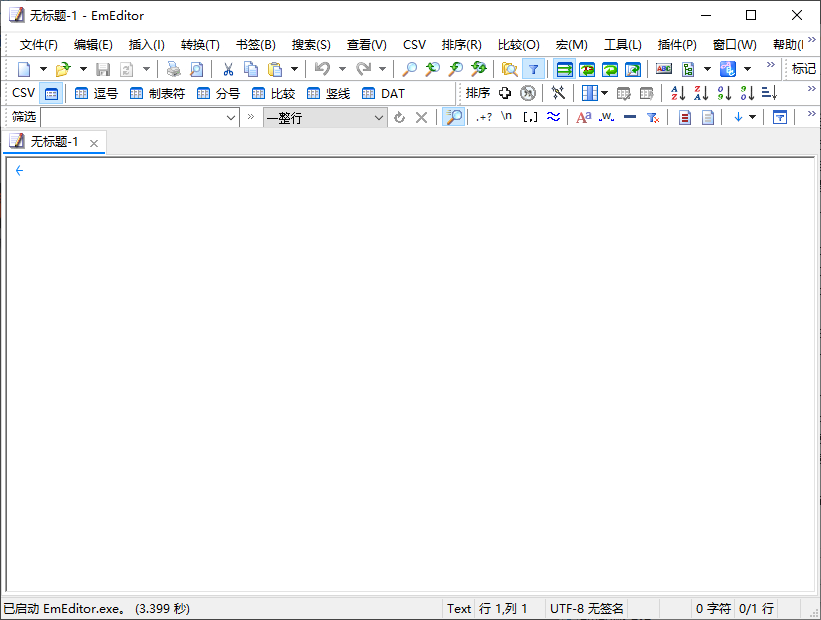Open Find with the magnifier icon

409,69
